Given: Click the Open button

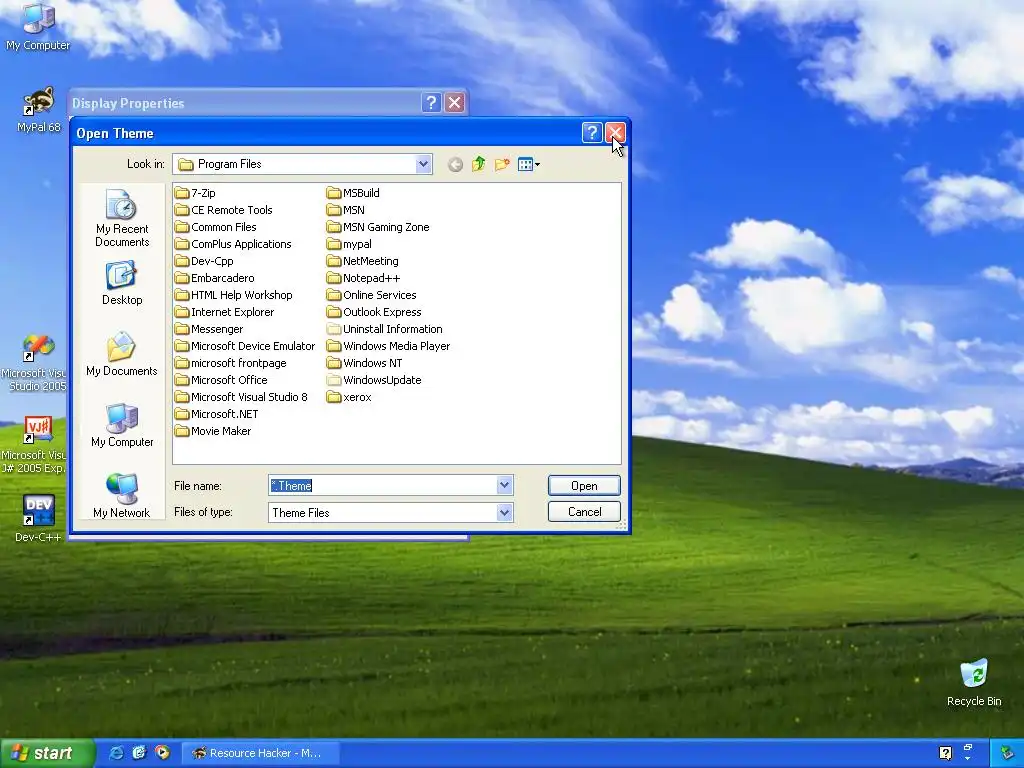Looking at the screenshot, I should [x=584, y=485].
